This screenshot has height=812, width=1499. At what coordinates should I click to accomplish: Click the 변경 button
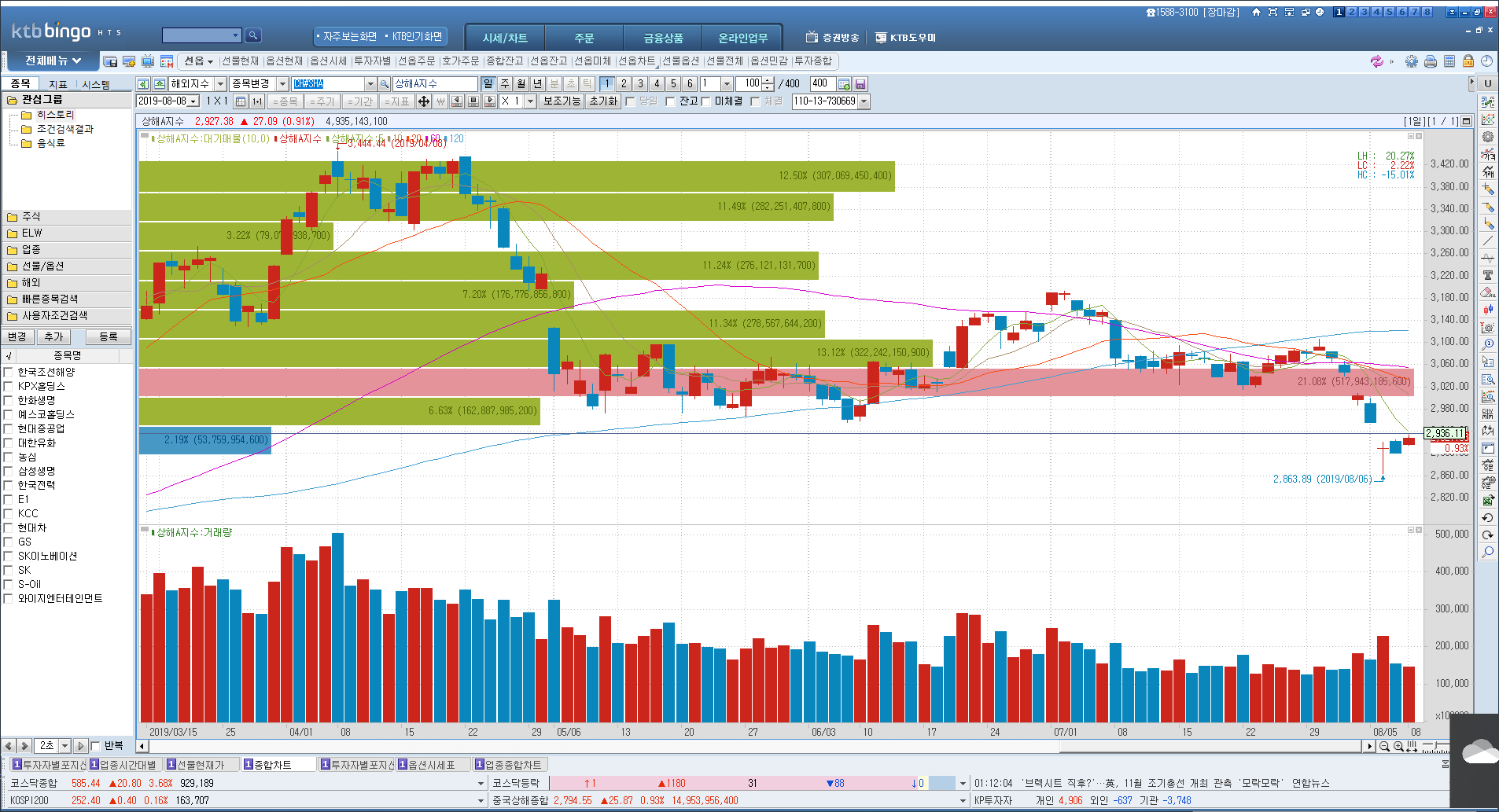[x=17, y=336]
